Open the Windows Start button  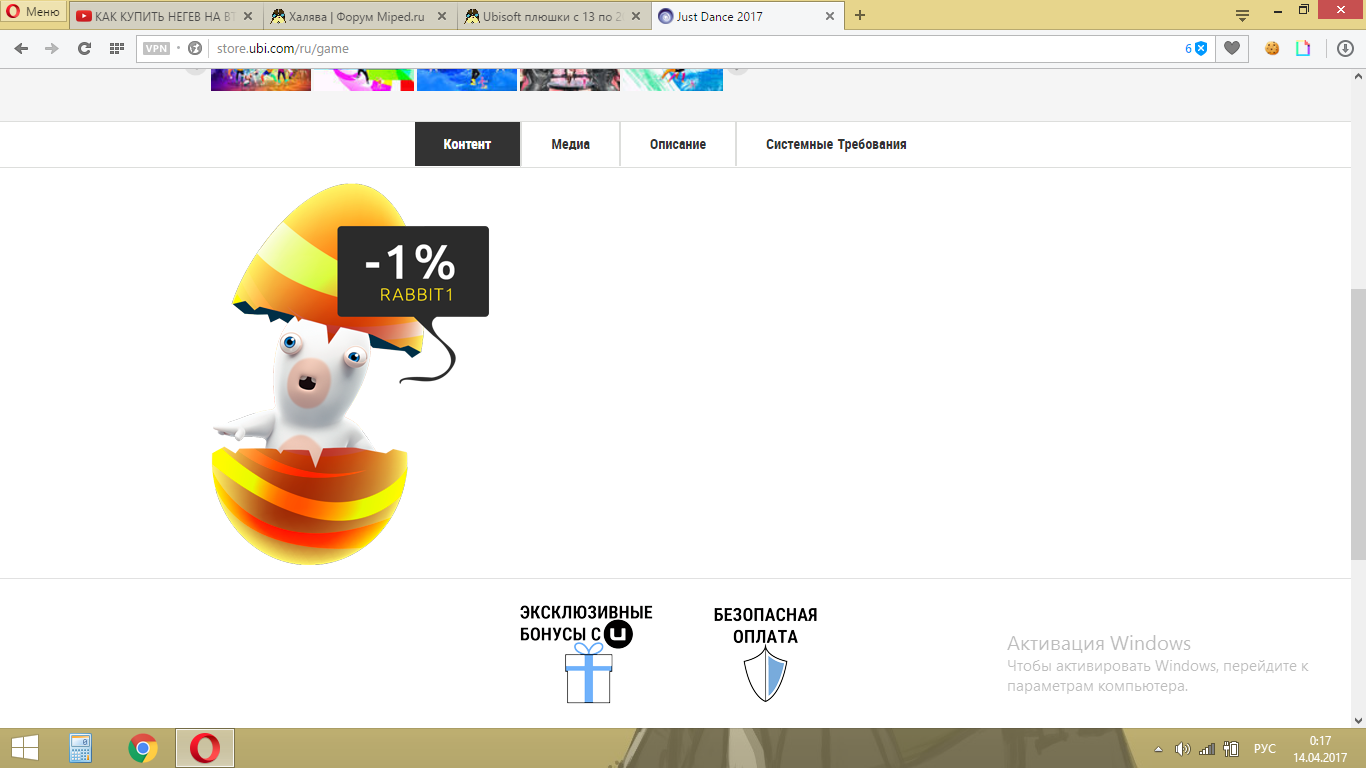point(25,748)
